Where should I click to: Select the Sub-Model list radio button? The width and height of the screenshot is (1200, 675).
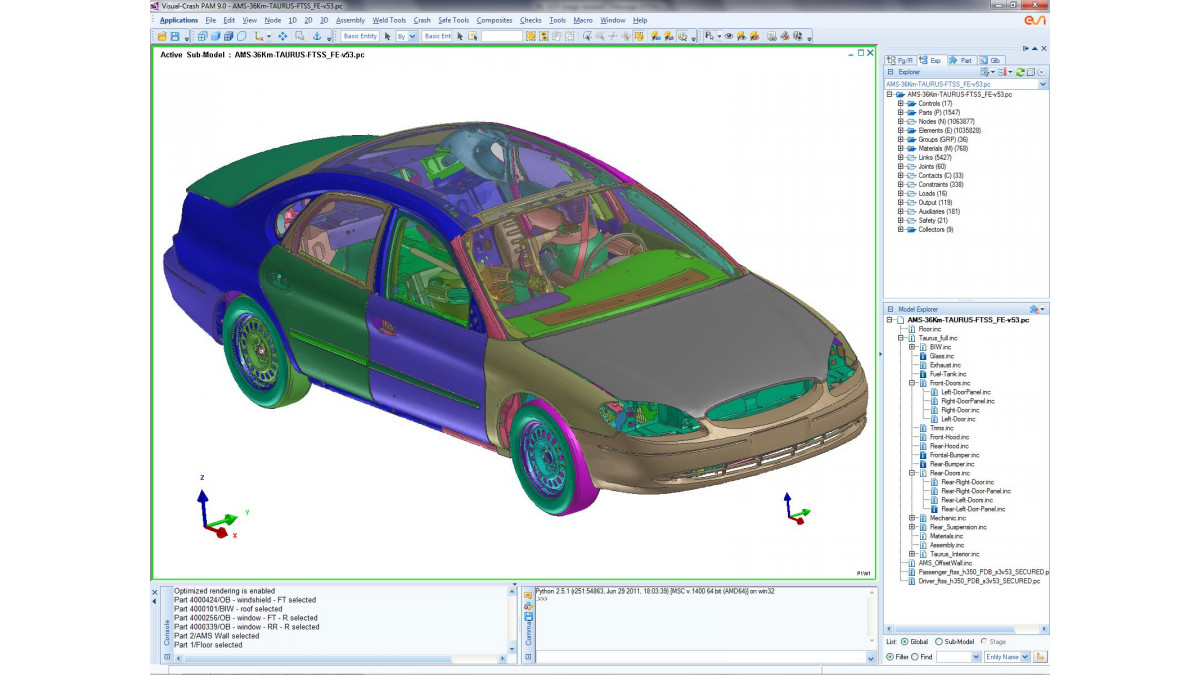pos(938,641)
